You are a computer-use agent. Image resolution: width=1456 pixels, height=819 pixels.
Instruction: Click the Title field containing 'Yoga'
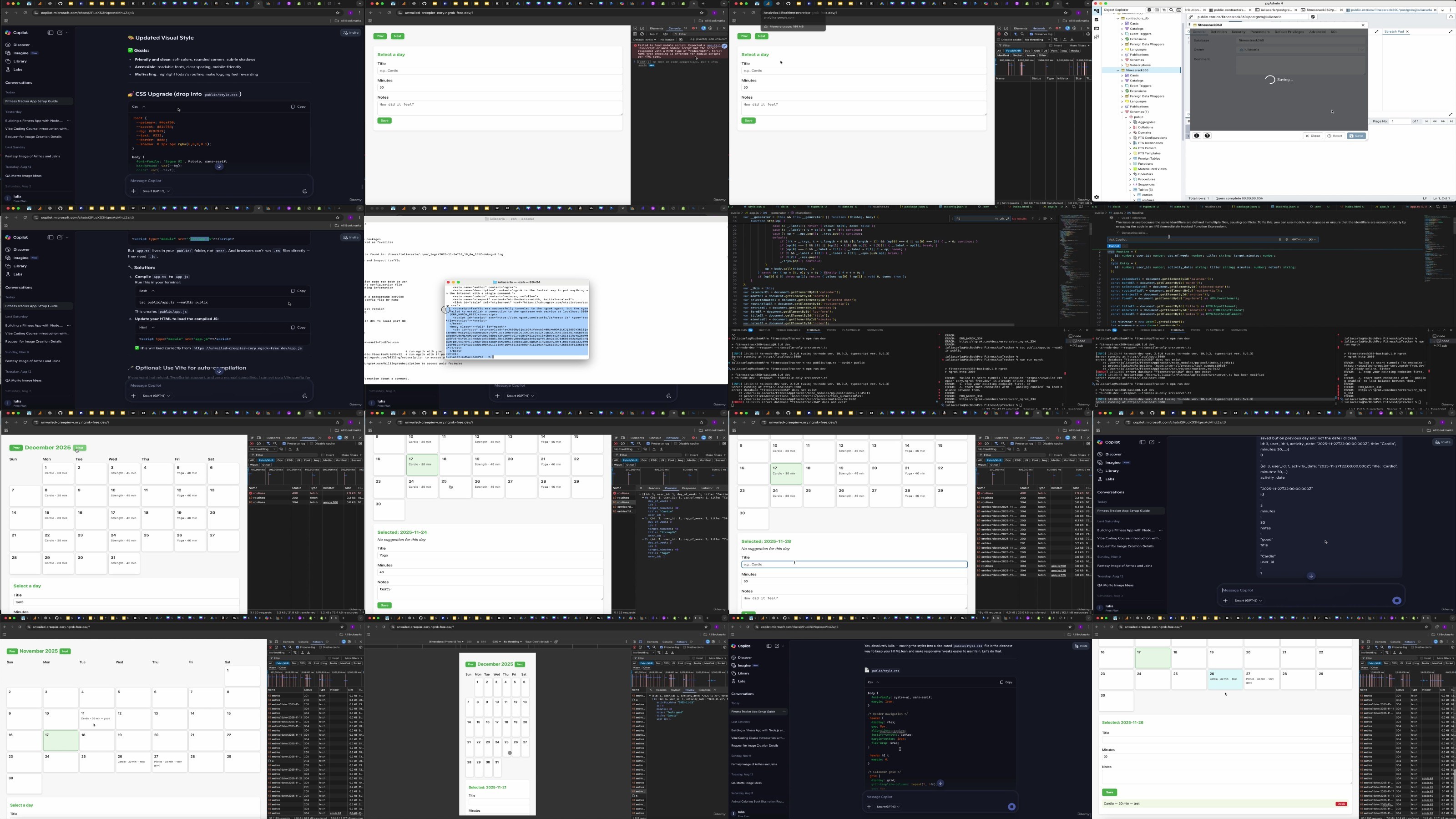pyautogui.click(x=490, y=555)
